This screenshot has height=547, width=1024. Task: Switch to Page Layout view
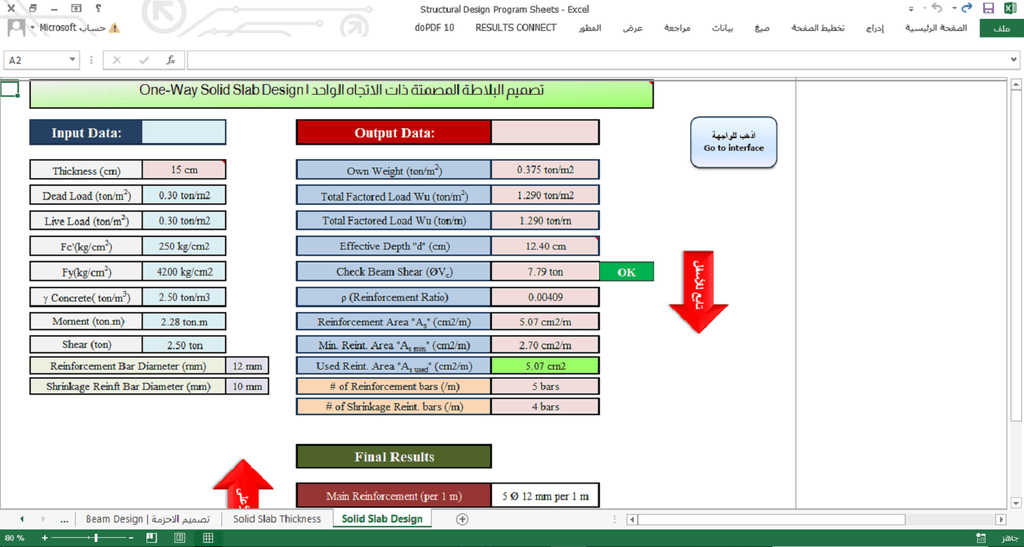click(180, 538)
